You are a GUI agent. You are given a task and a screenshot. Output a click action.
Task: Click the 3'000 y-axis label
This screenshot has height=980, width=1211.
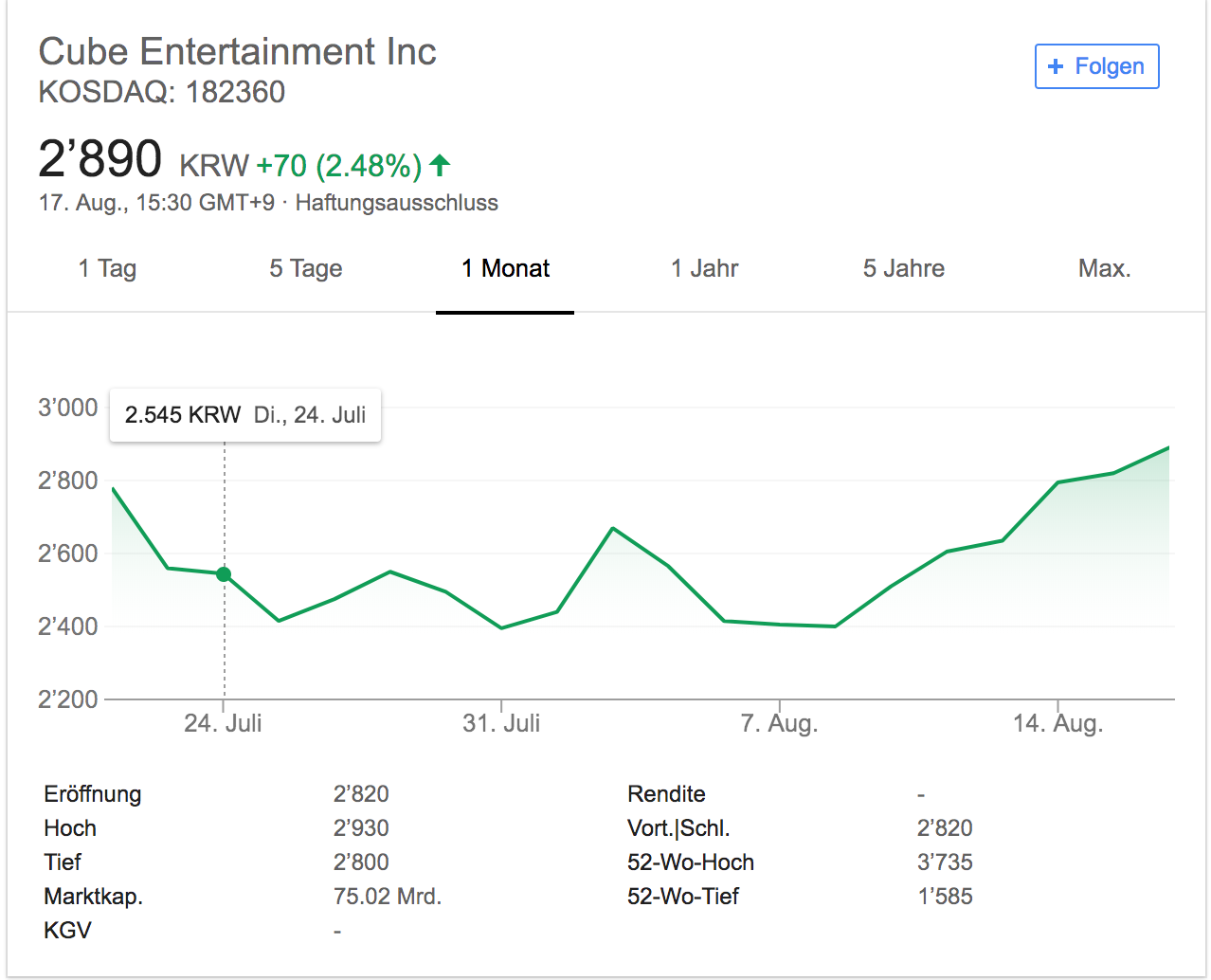click(x=68, y=408)
